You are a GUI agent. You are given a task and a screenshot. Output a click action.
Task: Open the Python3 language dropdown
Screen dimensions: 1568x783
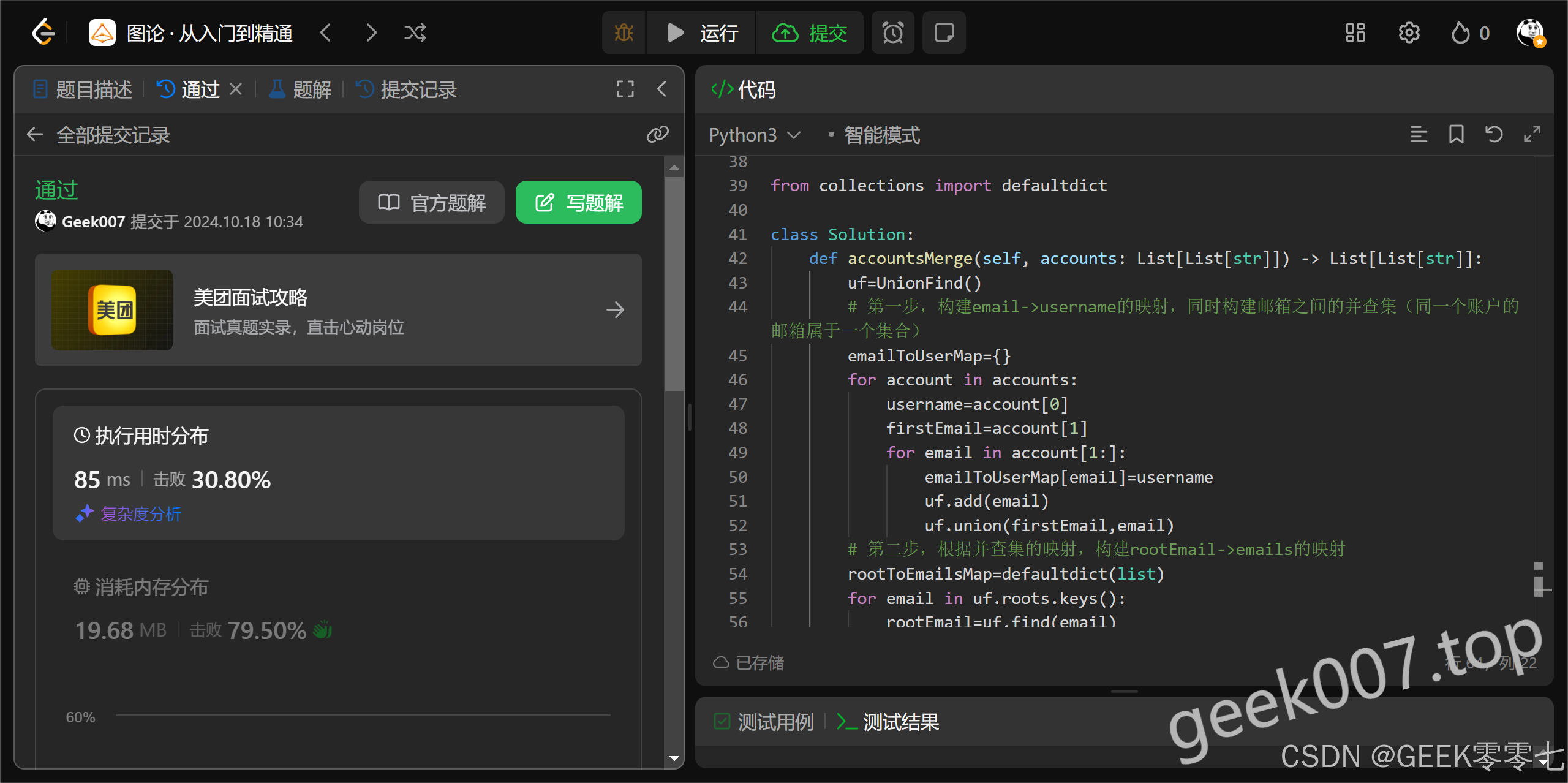(x=755, y=135)
